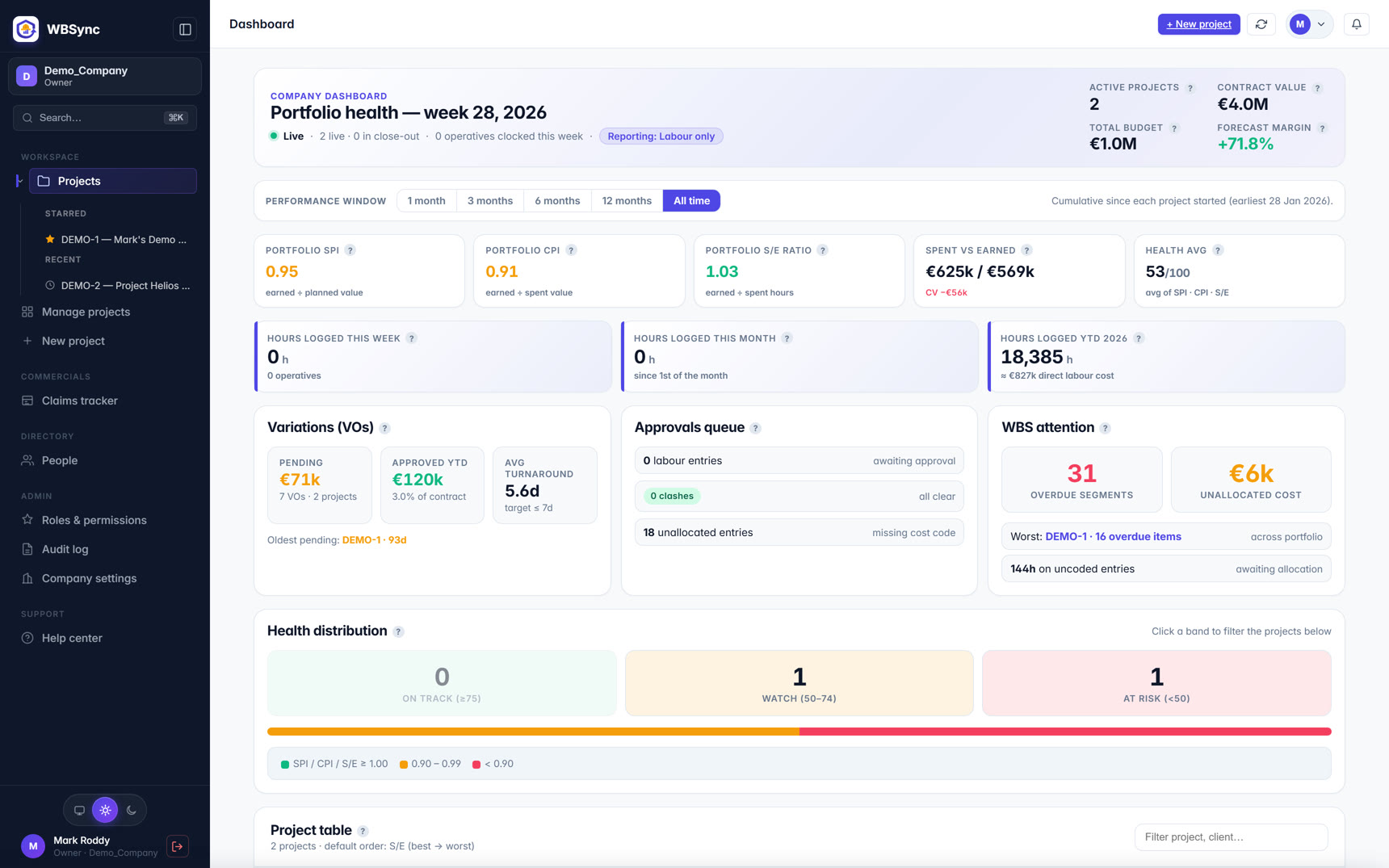This screenshot has width=1389, height=868.
Task: Open DEMO-1 Mark's Demo project
Action: pyautogui.click(x=118, y=239)
